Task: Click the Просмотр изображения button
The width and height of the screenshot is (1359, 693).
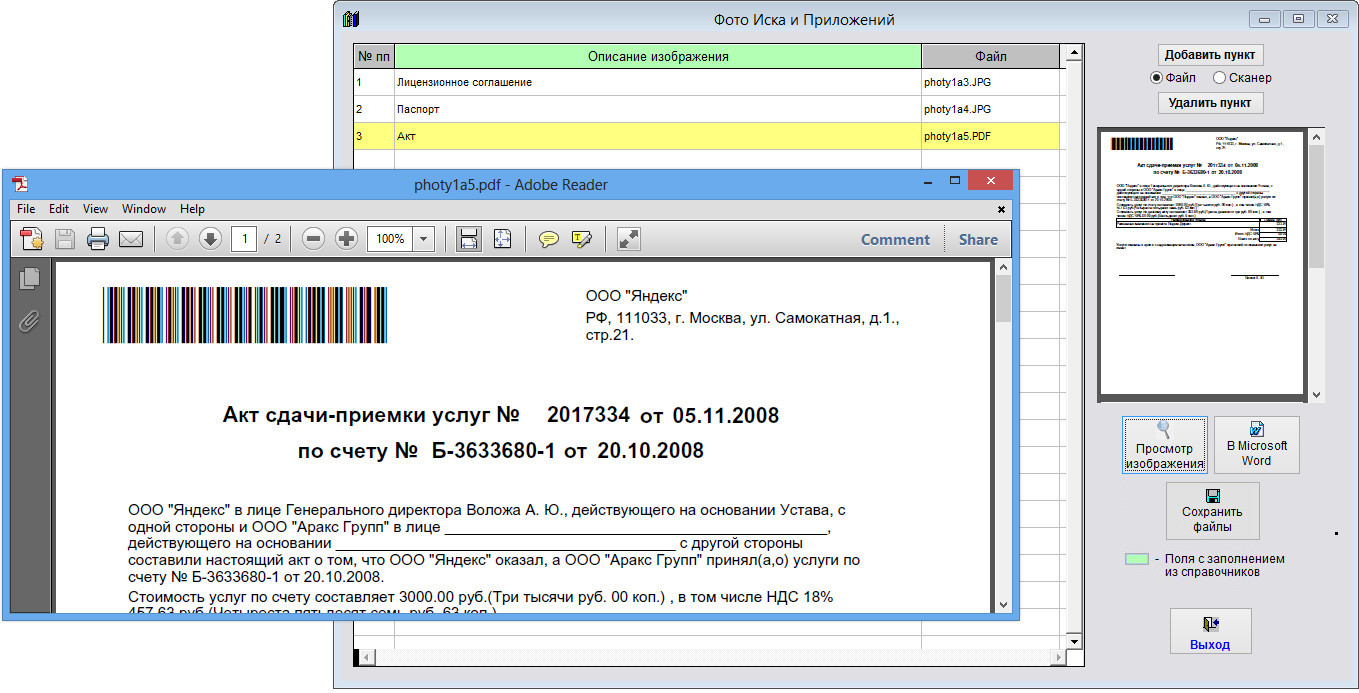Action: (x=1164, y=445)
